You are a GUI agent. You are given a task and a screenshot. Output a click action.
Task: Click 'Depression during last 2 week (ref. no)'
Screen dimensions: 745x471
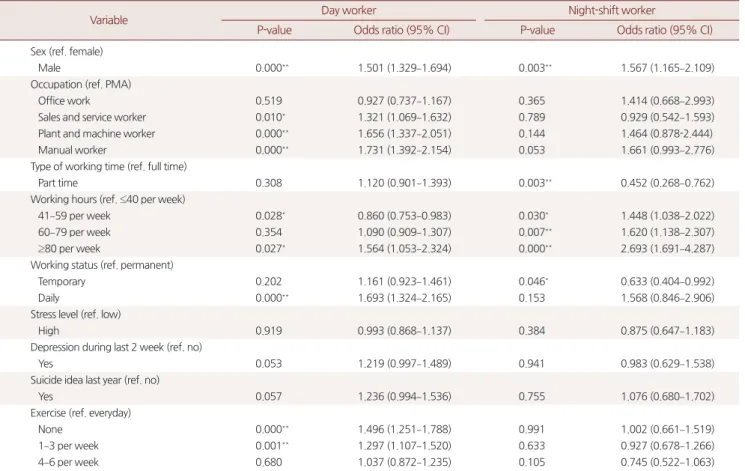tap(116, 347)
